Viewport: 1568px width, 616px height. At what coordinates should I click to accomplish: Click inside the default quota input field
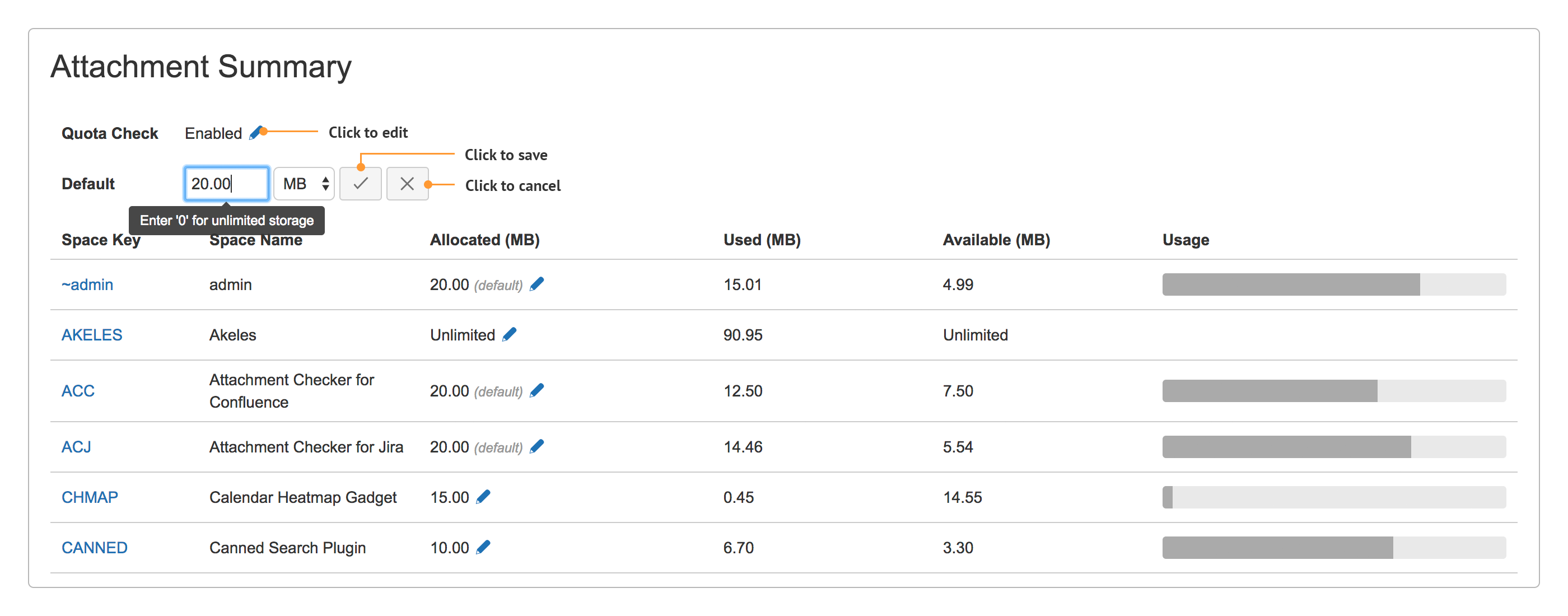226,183
